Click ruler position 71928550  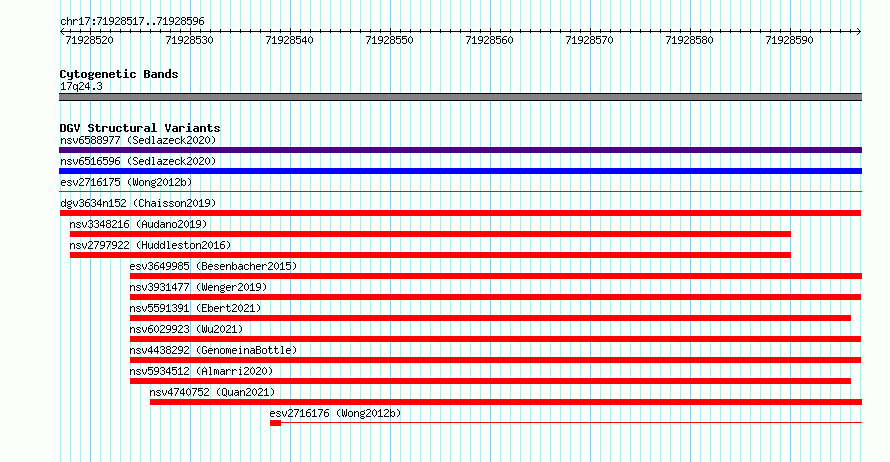coord(389,40)
